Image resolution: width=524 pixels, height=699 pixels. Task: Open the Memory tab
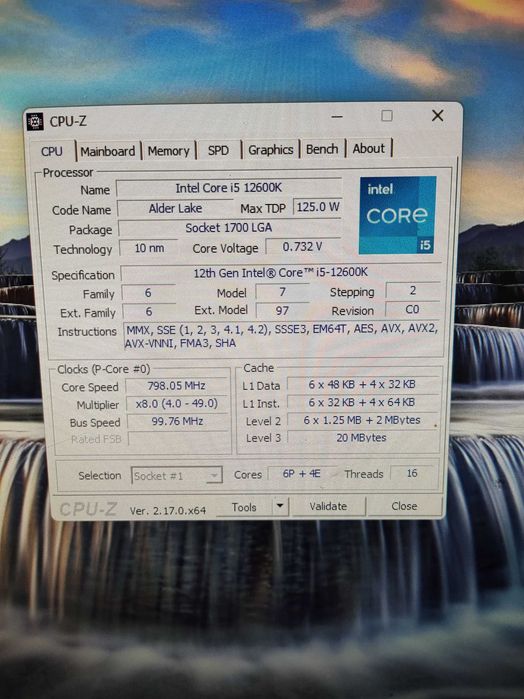click(x=169, y=151)
